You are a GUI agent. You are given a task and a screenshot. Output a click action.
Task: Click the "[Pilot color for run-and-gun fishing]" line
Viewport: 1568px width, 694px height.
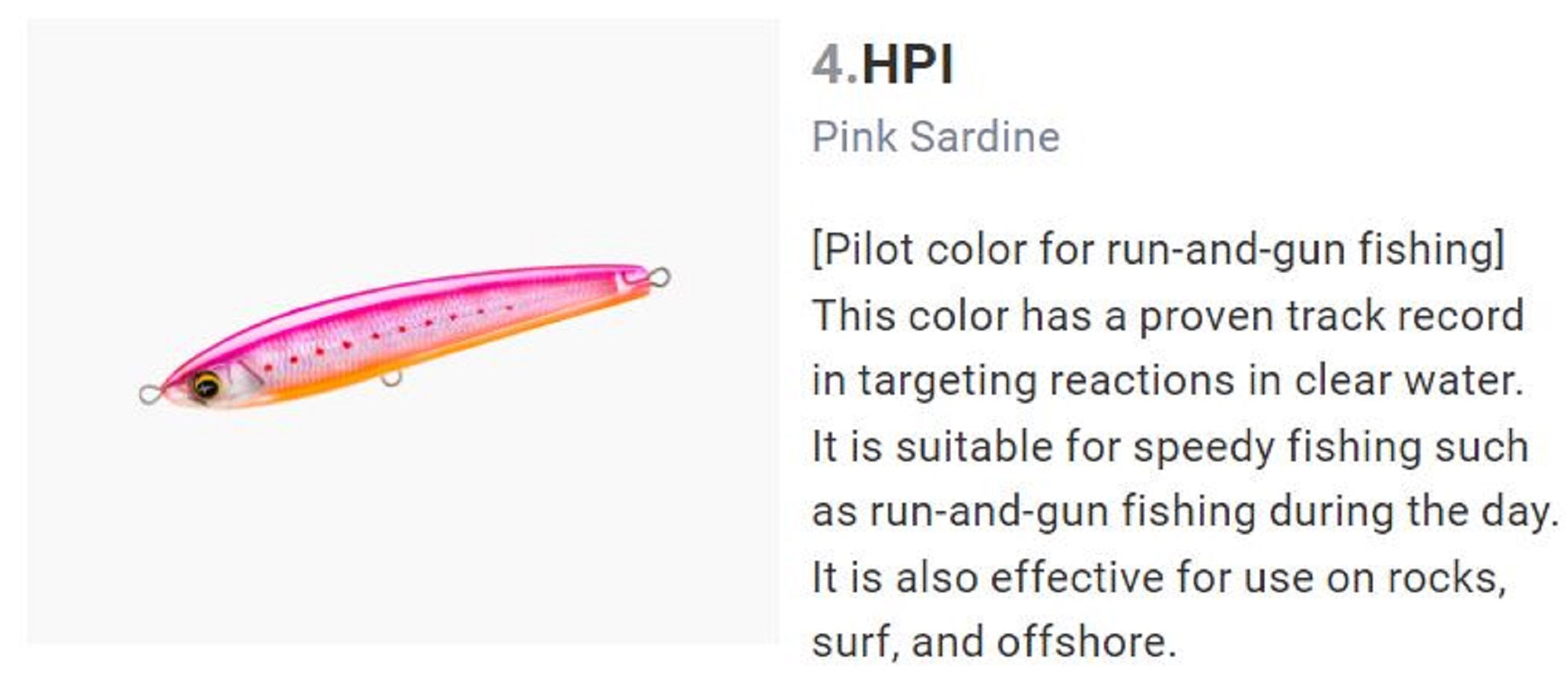pos(1158,249)
